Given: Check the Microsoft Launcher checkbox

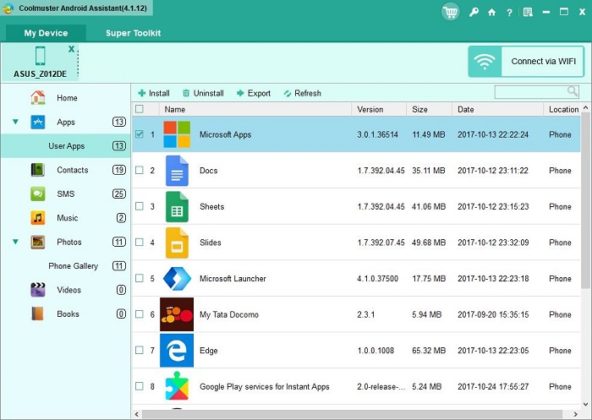Looking at the screenshot, I should (x=139, y=278).
